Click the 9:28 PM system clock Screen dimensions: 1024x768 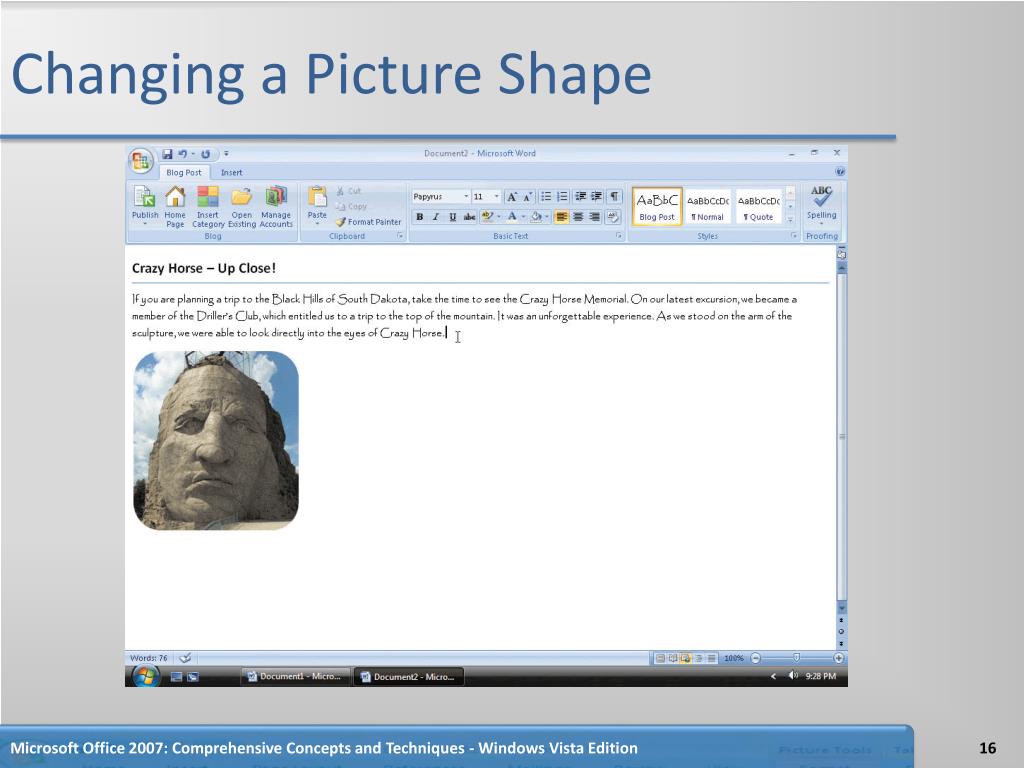point(821,677)
